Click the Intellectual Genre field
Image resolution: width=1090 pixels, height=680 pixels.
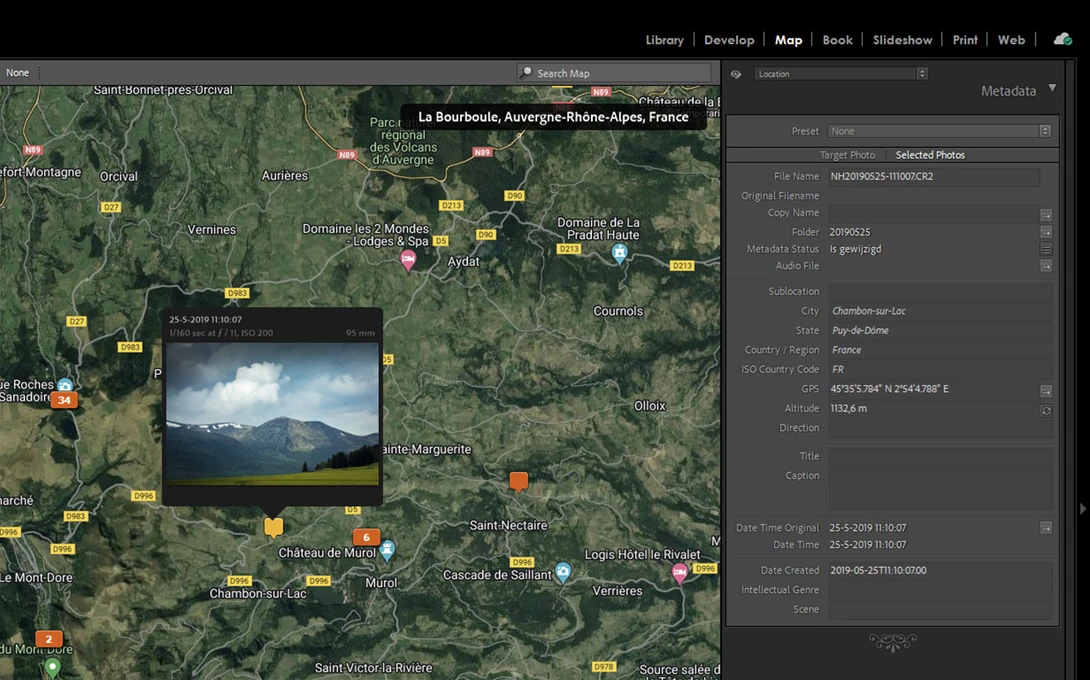(940, 590)
